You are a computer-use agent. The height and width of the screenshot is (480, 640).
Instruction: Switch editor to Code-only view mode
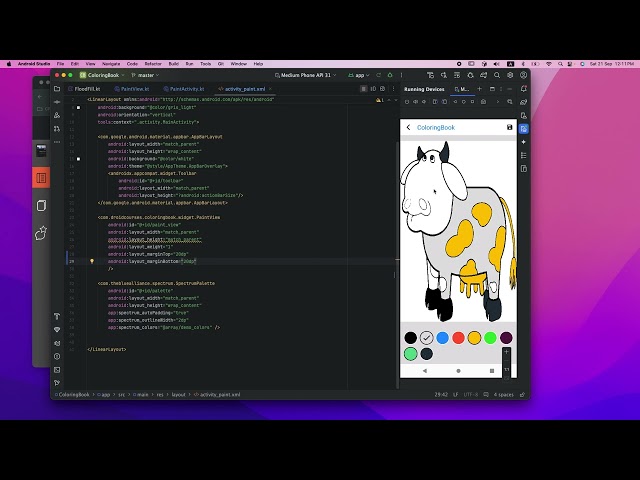pos(363,89)
